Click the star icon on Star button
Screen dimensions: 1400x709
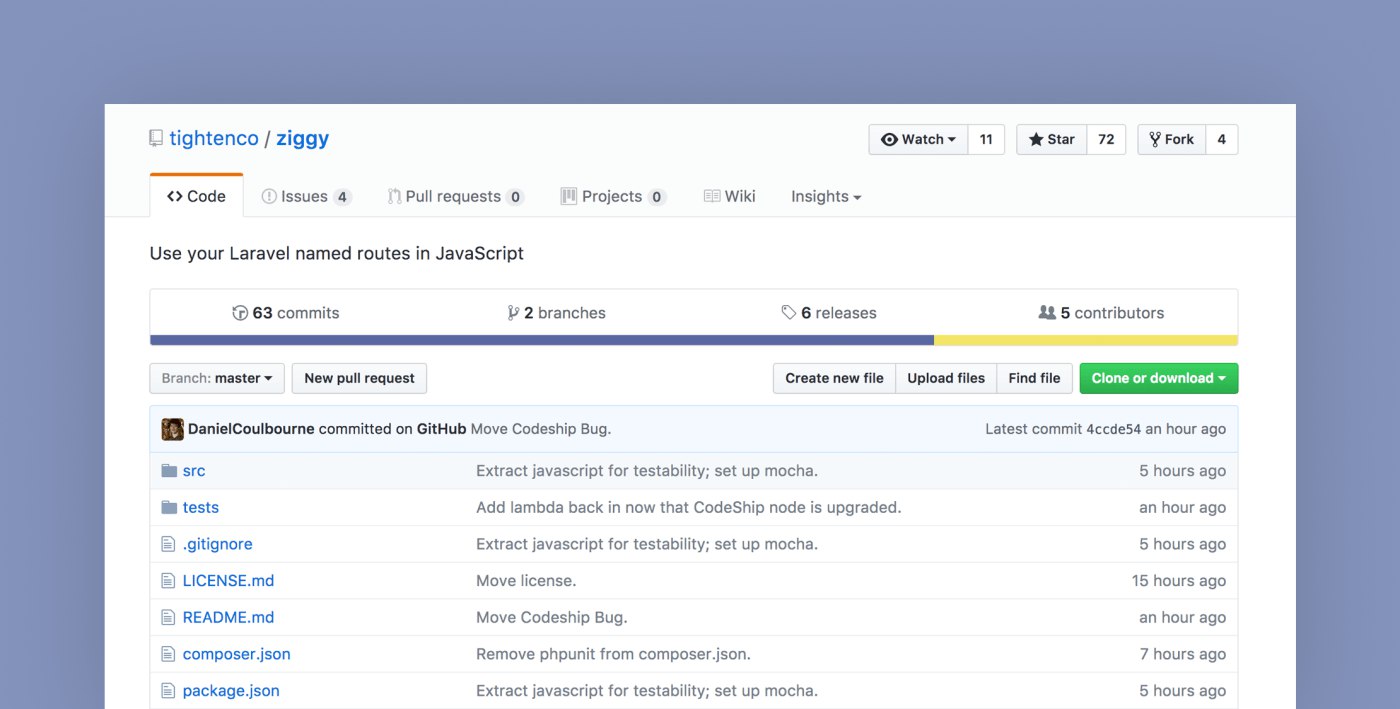click(1036, 140)
